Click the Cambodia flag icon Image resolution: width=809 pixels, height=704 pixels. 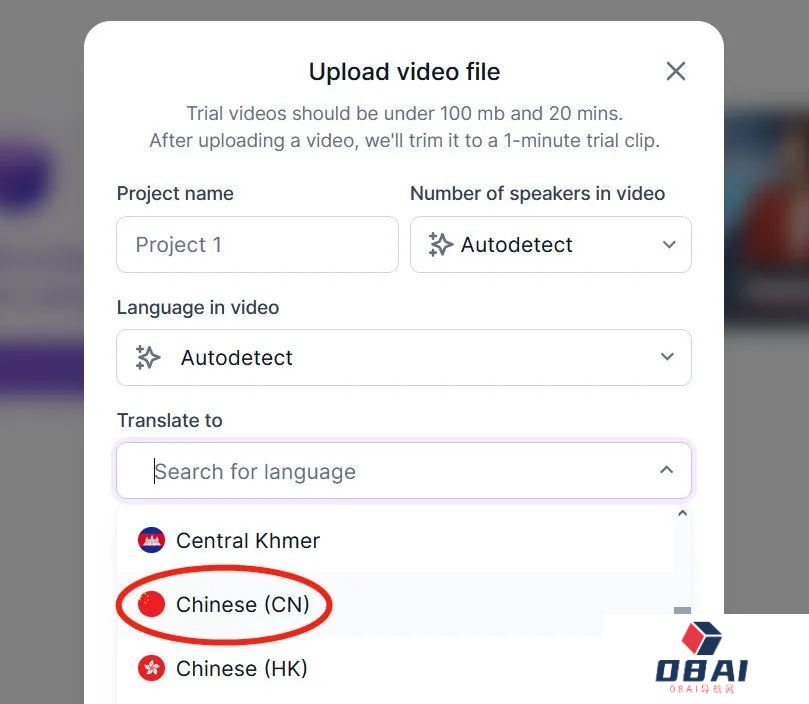click(x=151, y=540)
